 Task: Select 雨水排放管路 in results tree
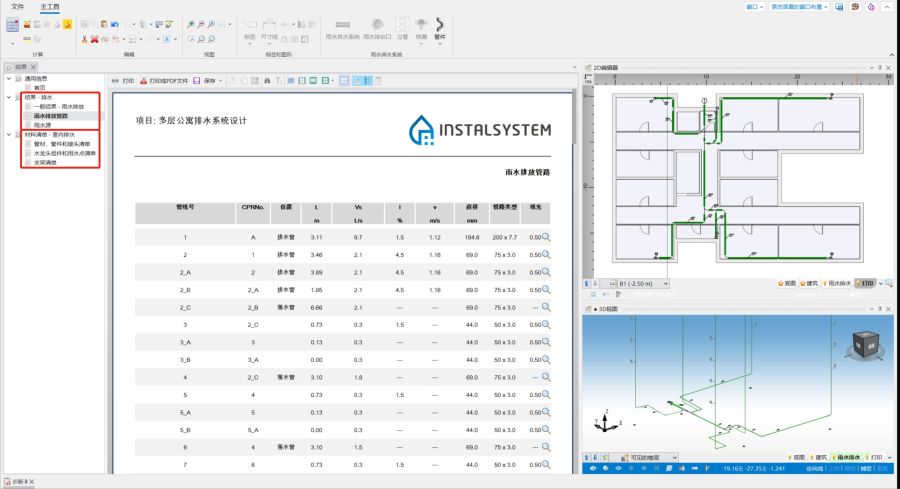click(51, 115)
